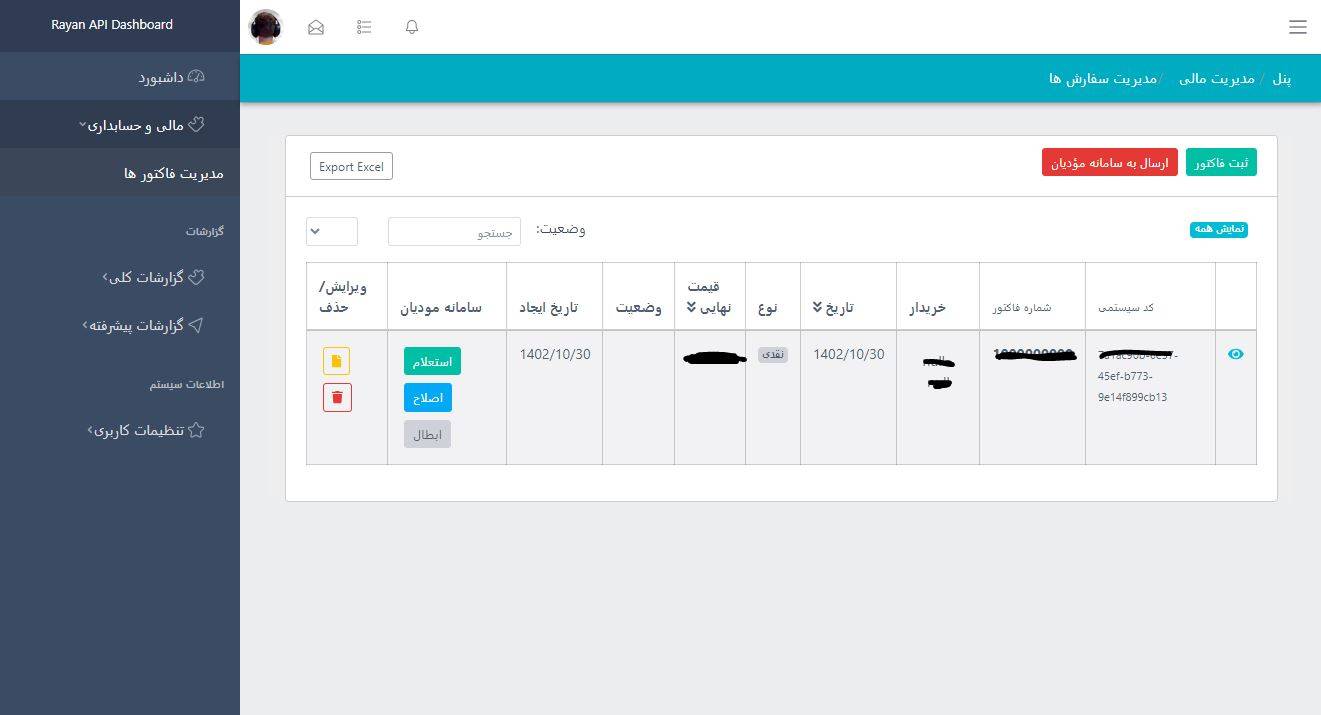
Task: Toggle the hamburger menu icon
Action: pos(1297,27)
